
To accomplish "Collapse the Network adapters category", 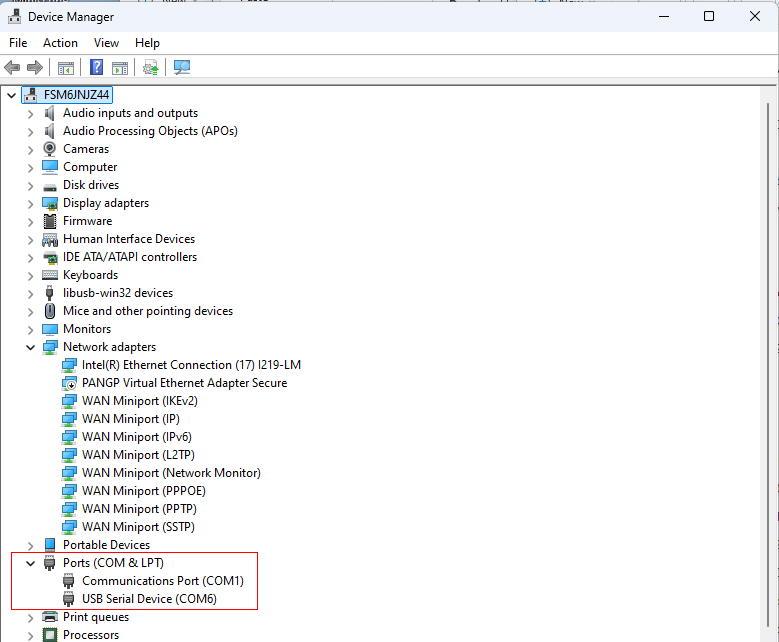I will point(30,347).
